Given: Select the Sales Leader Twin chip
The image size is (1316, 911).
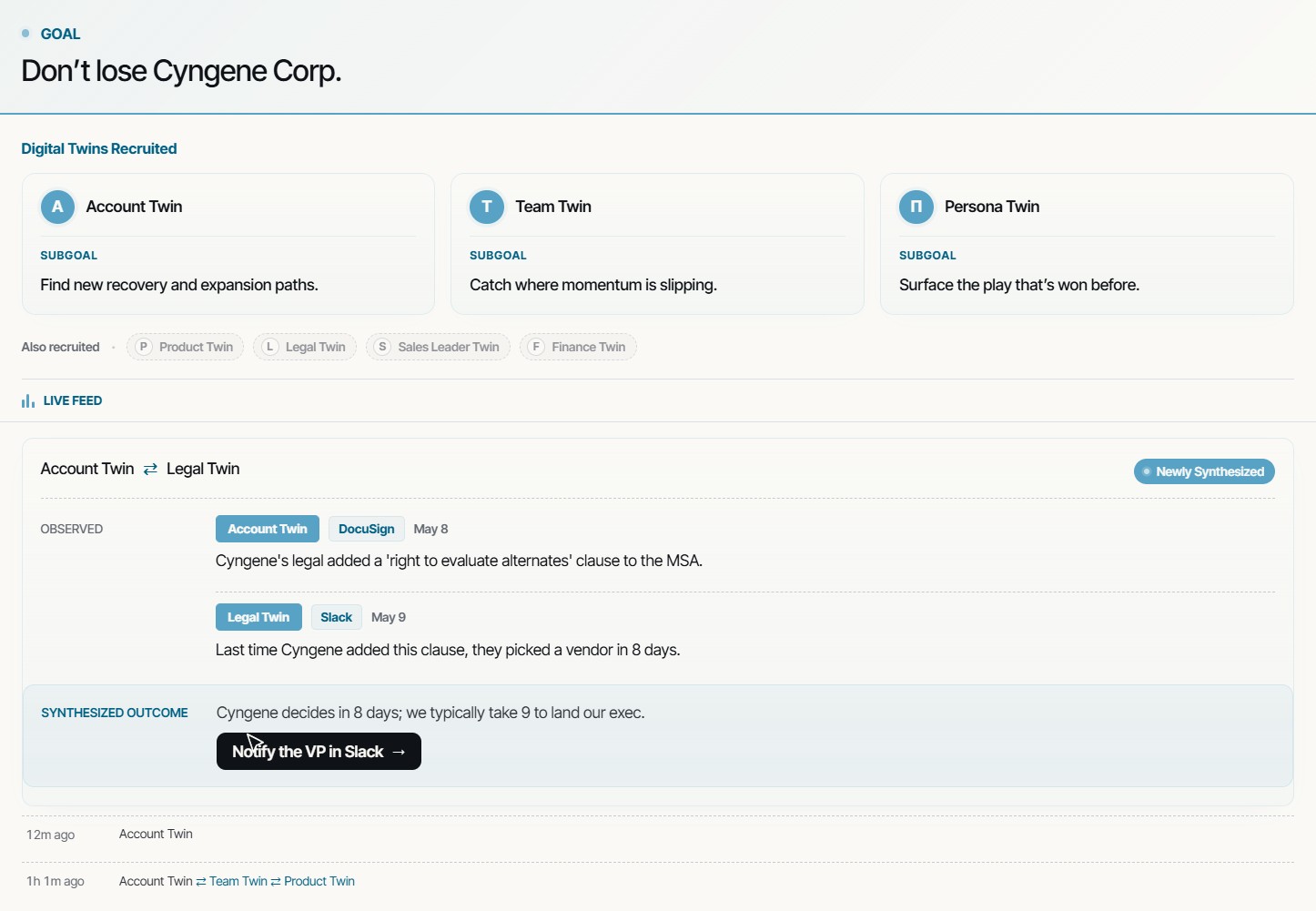Looking at the screenshot, I should [x=438, y=347].
